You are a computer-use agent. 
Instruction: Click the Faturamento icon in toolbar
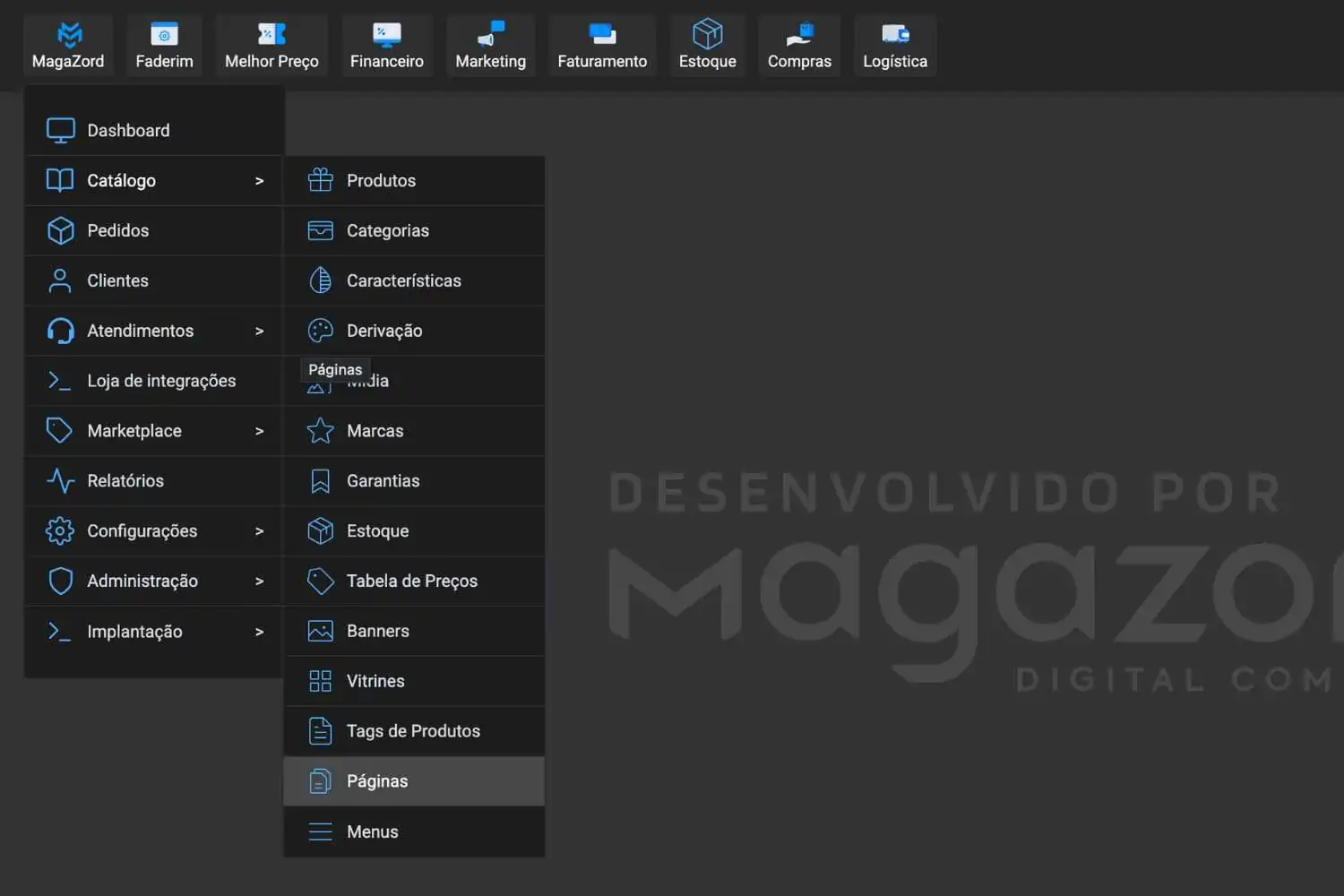pos(601,34)
